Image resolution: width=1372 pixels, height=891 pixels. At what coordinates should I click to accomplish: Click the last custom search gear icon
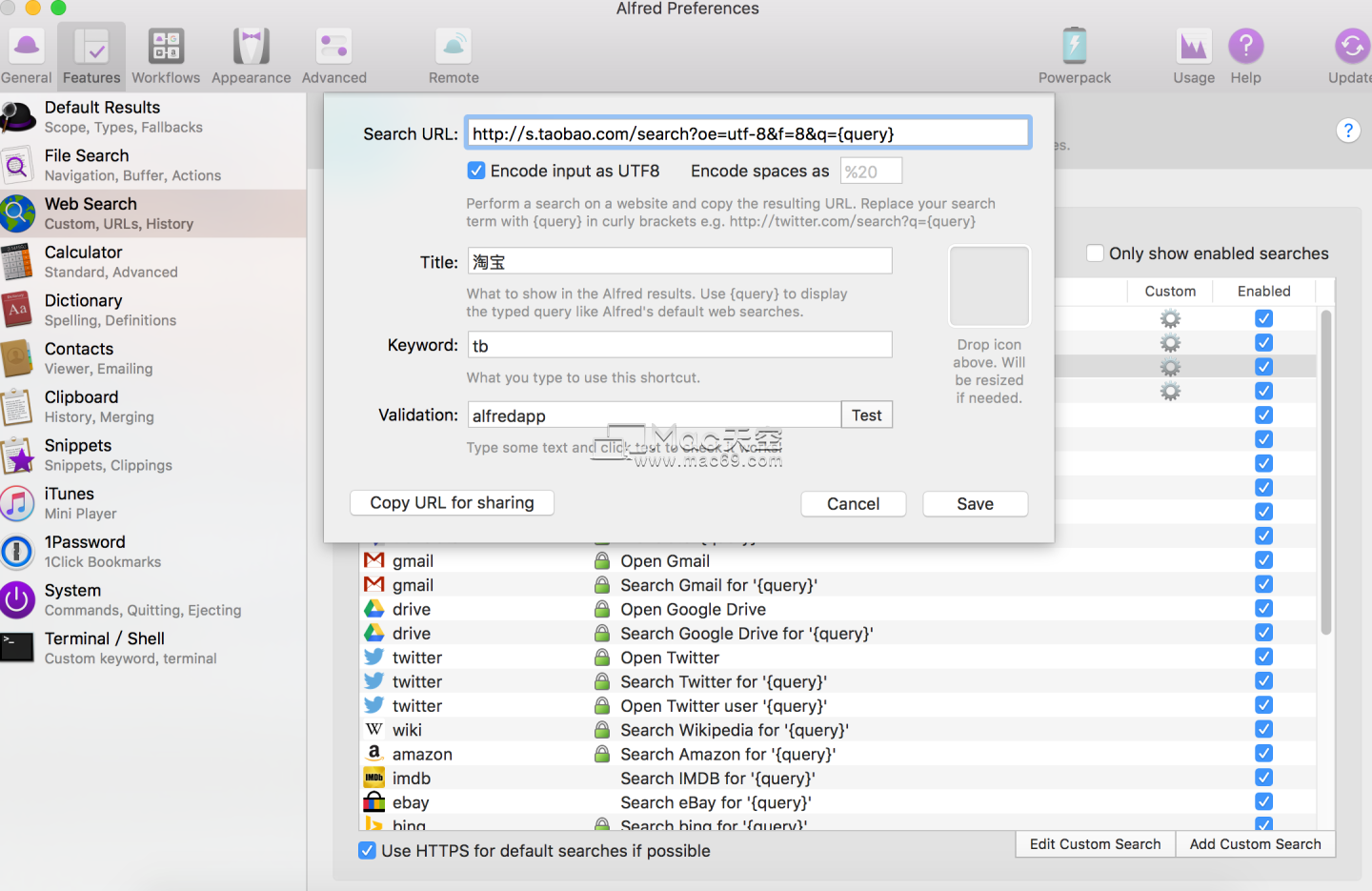(x=1170, y=391)
